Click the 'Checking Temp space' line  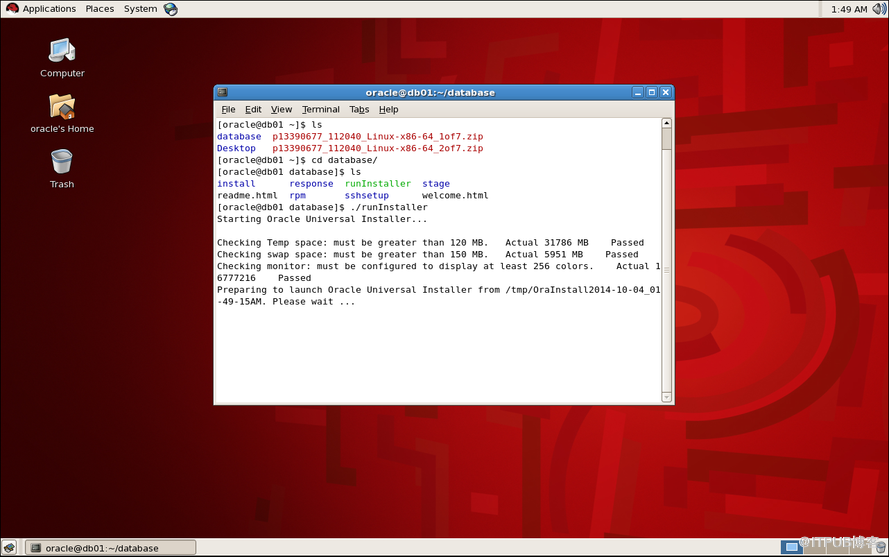point(430,243)
